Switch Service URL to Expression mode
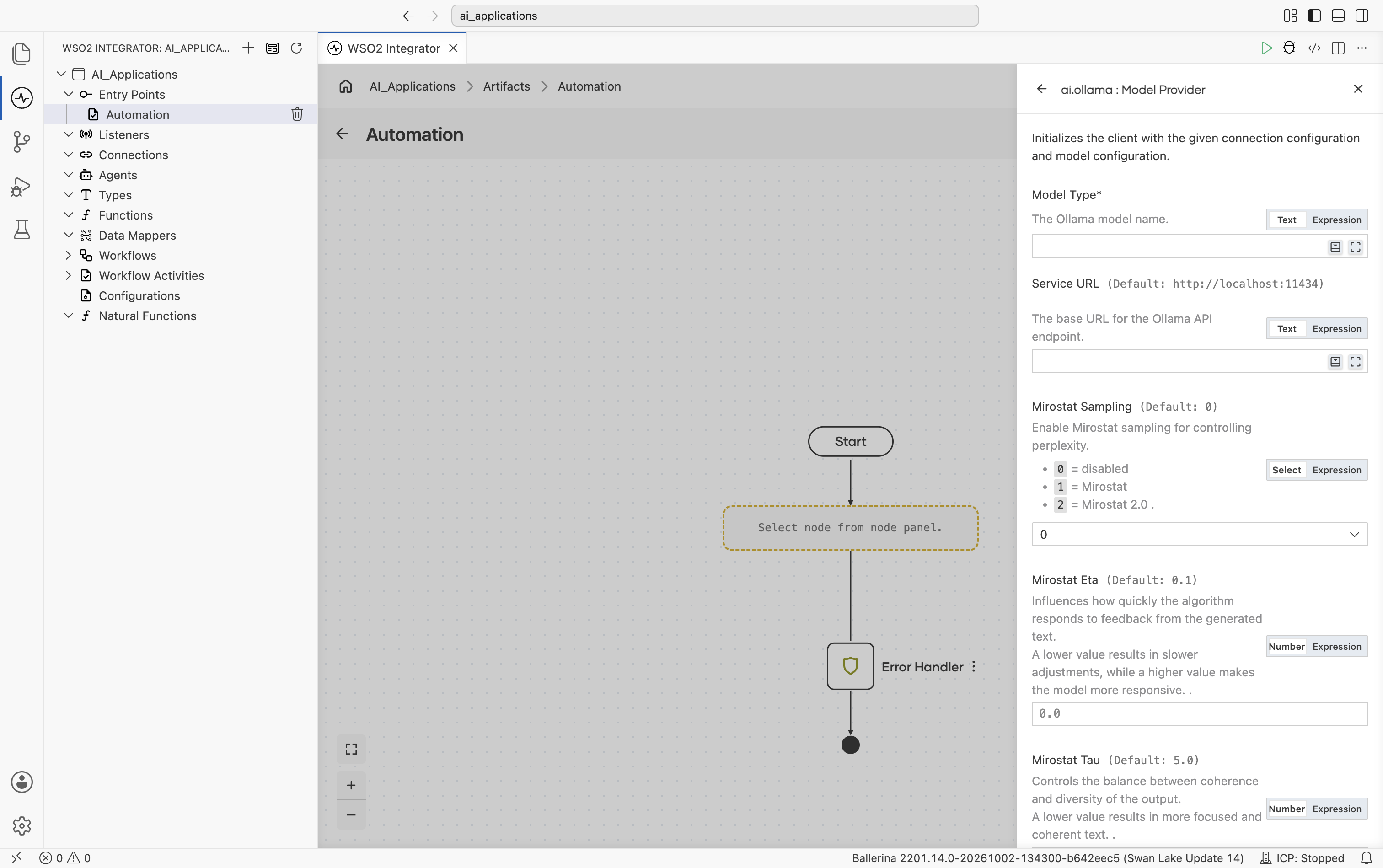1383x868 pixels. [1336, 329]
